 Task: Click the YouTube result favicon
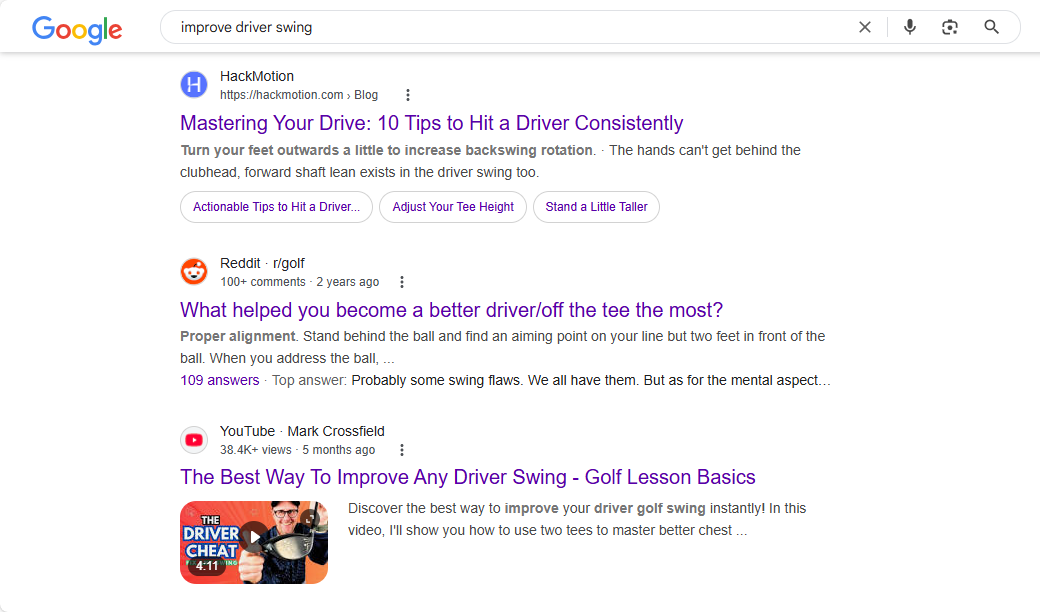(194, 439)
